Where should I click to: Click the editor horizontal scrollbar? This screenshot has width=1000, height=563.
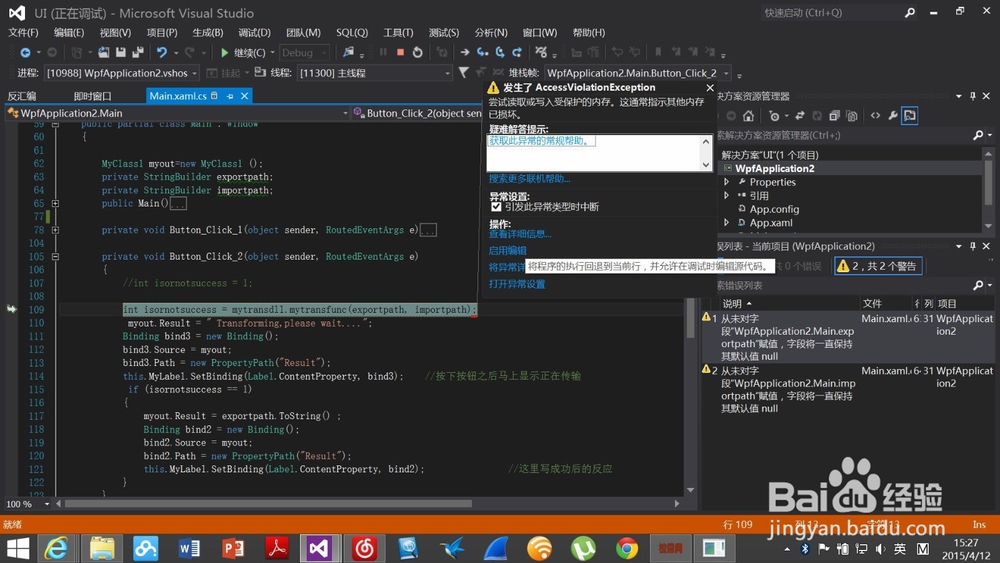(268, 504)
